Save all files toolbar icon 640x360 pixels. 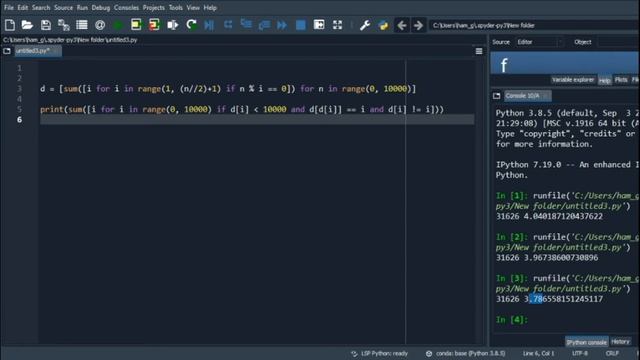click(x=64, y=25)
